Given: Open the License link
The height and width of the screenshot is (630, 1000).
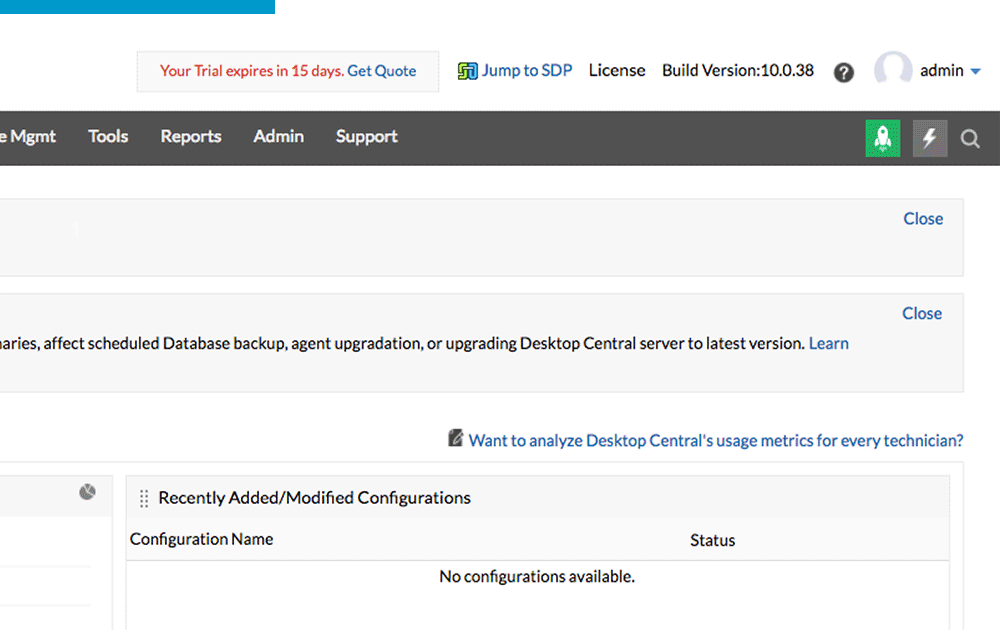Looking at the screenshot, I should (x=617, y=70).
